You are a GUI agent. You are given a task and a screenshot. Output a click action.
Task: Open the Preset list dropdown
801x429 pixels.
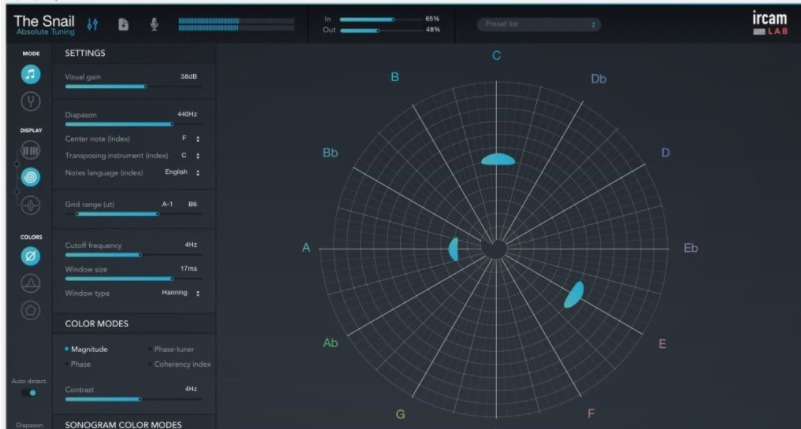point(538,24)
